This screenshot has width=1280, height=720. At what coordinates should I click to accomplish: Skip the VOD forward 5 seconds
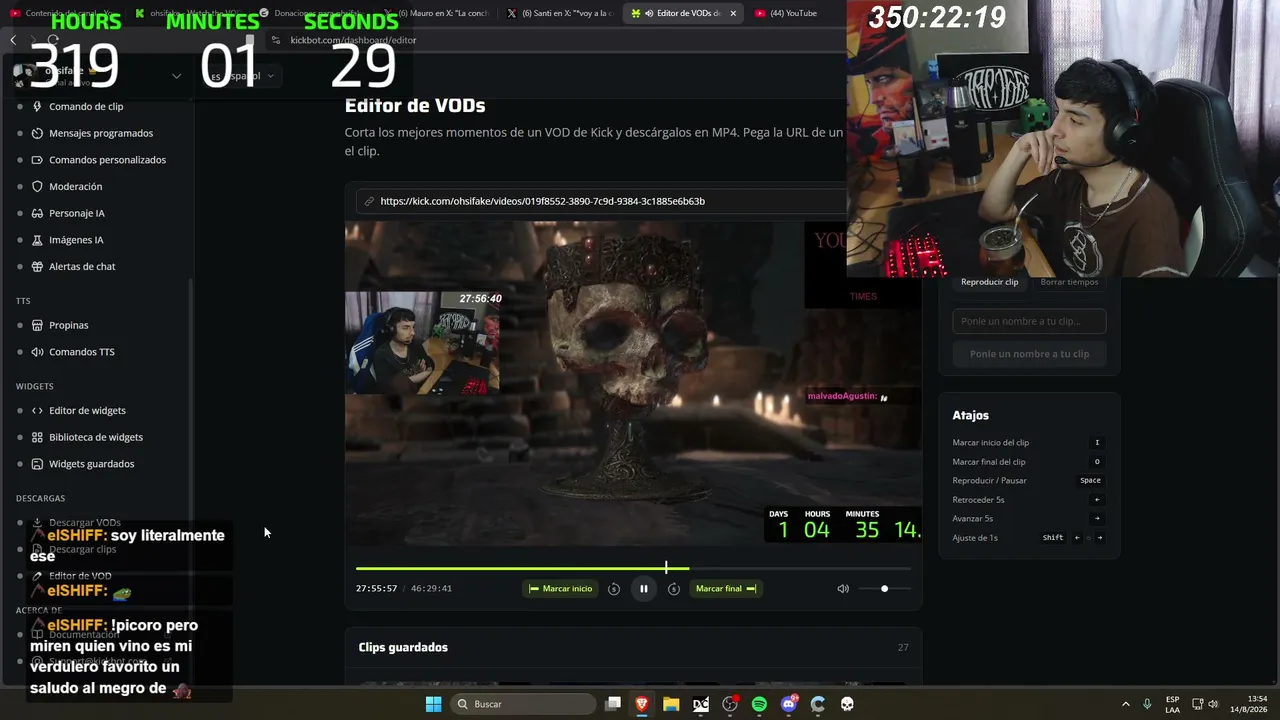[x=674, y=589]
